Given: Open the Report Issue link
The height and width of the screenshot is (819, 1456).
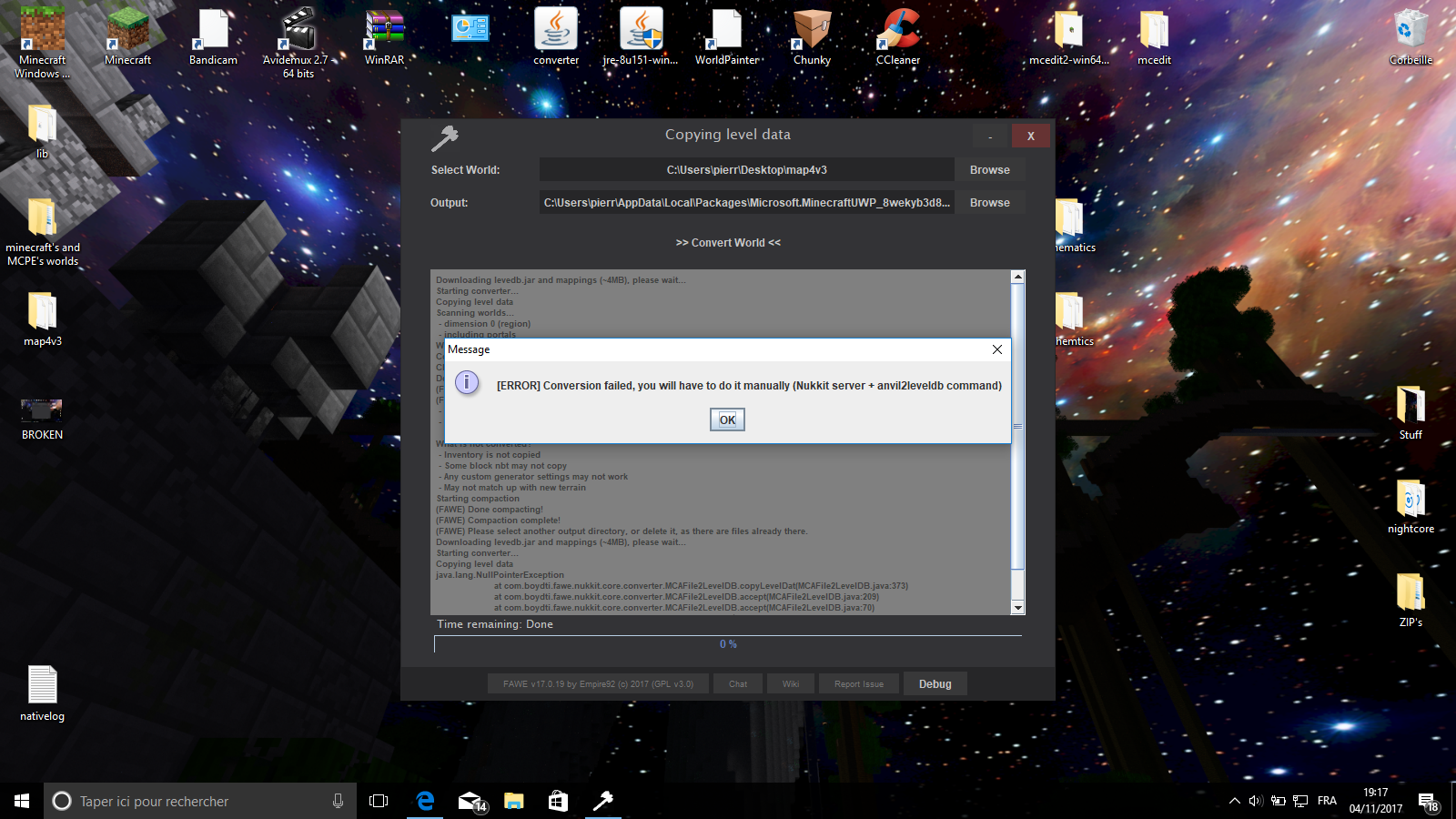Looking at the screenshot, I should [x=859, y=684].
